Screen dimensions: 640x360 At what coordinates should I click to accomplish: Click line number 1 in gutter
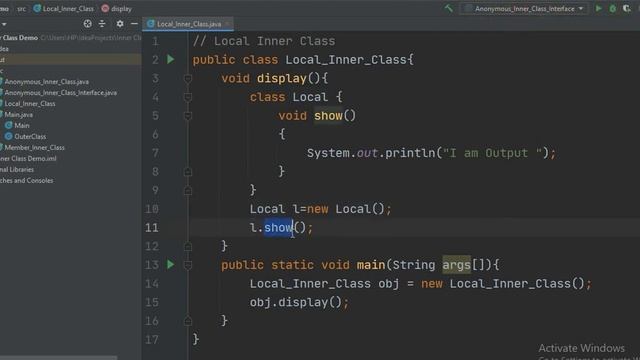pyautogui.click(x=155, y=41)
